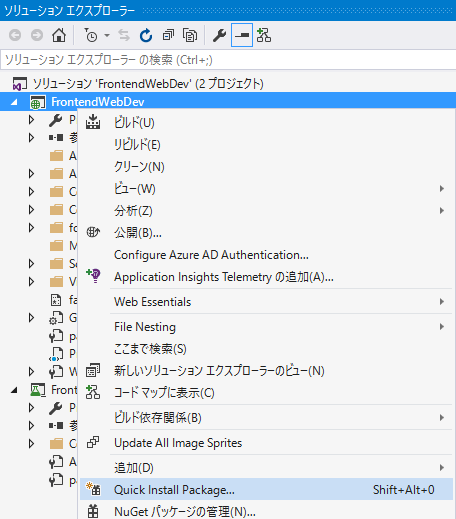Select the favicon file item 'fa'
Viewport: 456px width, 519px height.
click(x=63, y=300)
